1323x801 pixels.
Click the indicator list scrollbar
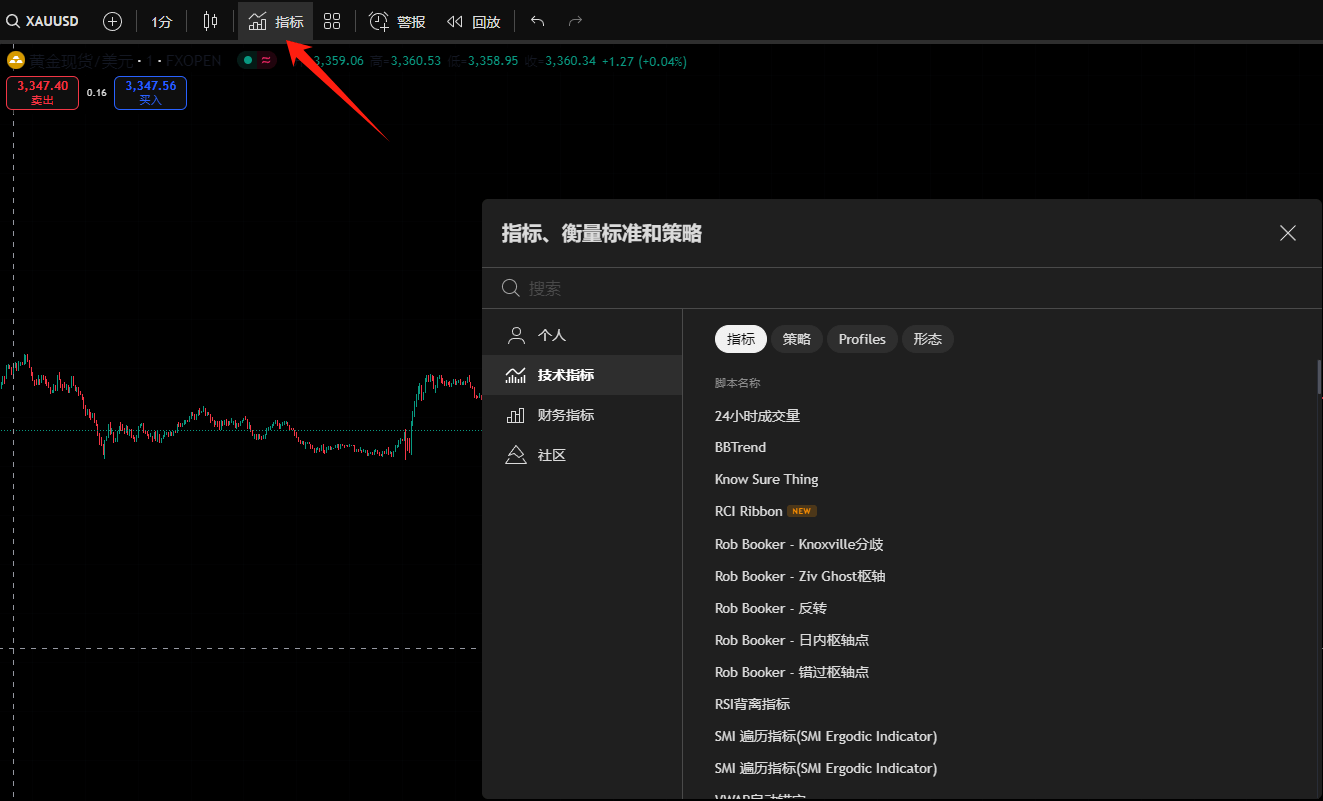point(1319,377)
